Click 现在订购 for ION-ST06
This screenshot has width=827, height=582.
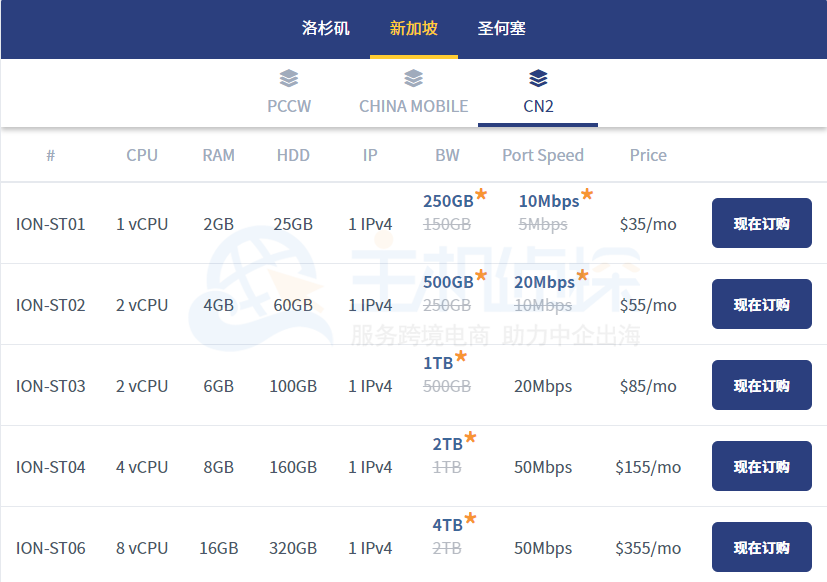(x=761, y=546)
